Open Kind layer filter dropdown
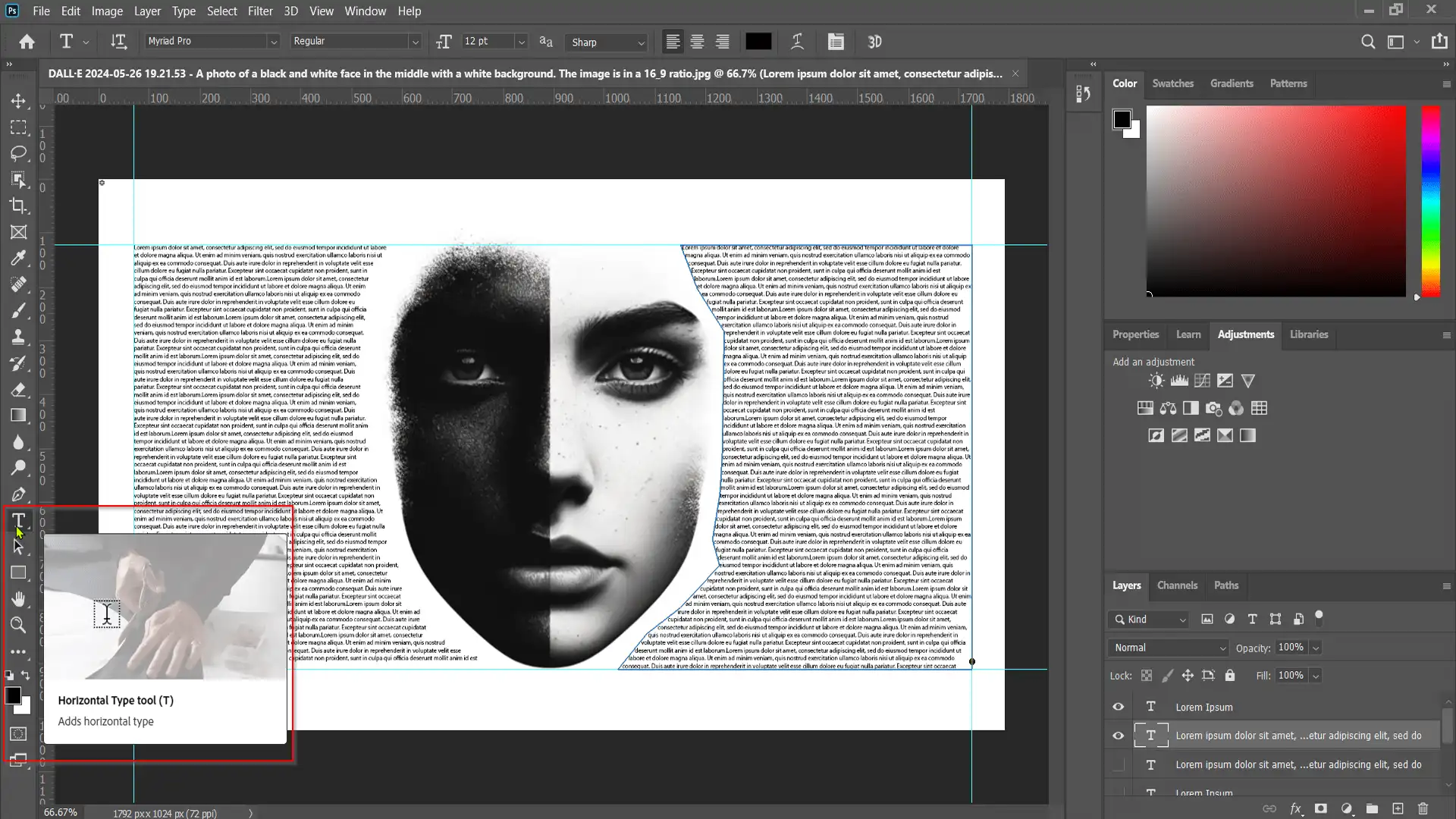1456x819 pixels. [1147, 620]
